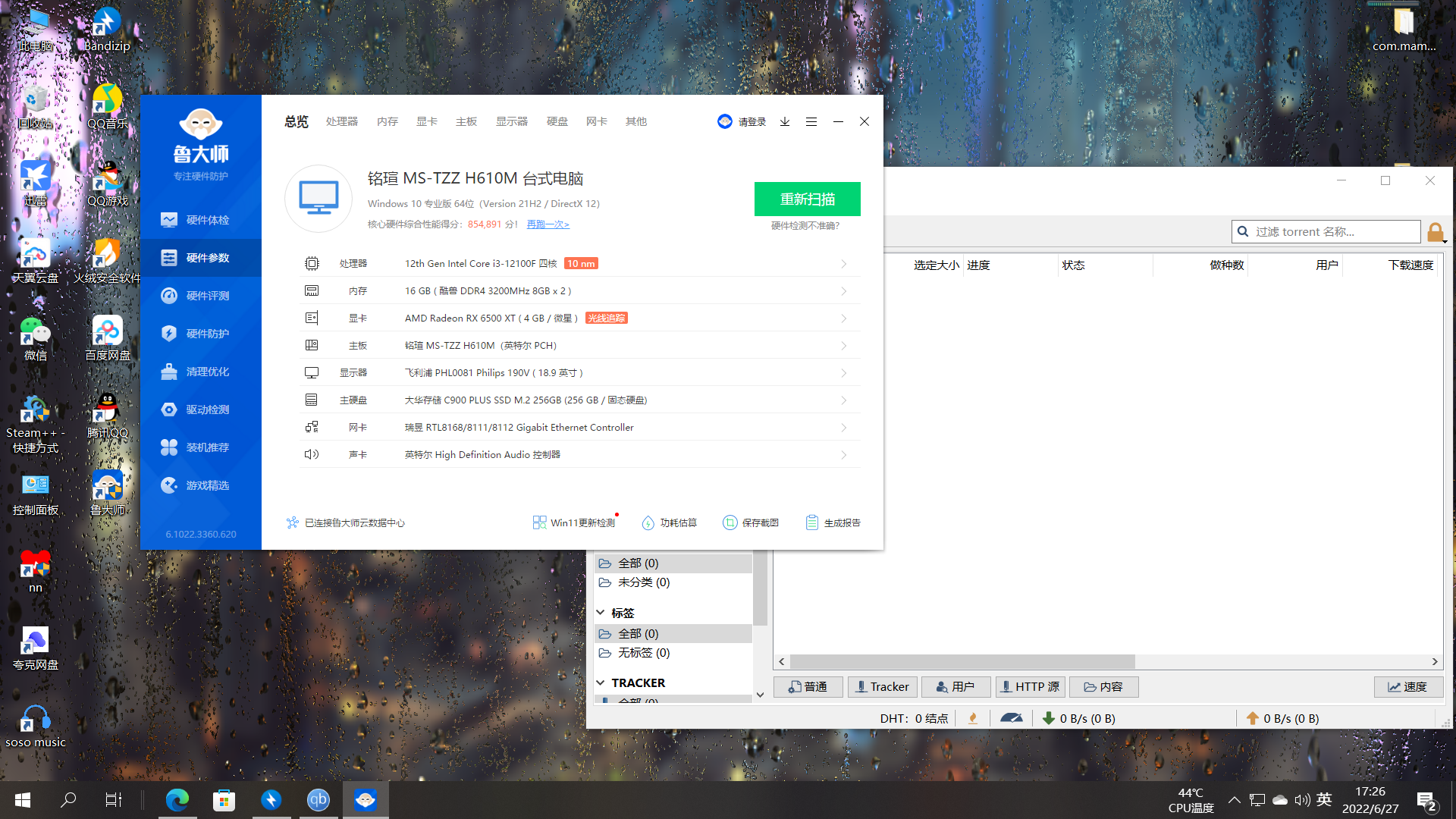
Task: Switch to 处理器 tab
Action: point(342,121)
